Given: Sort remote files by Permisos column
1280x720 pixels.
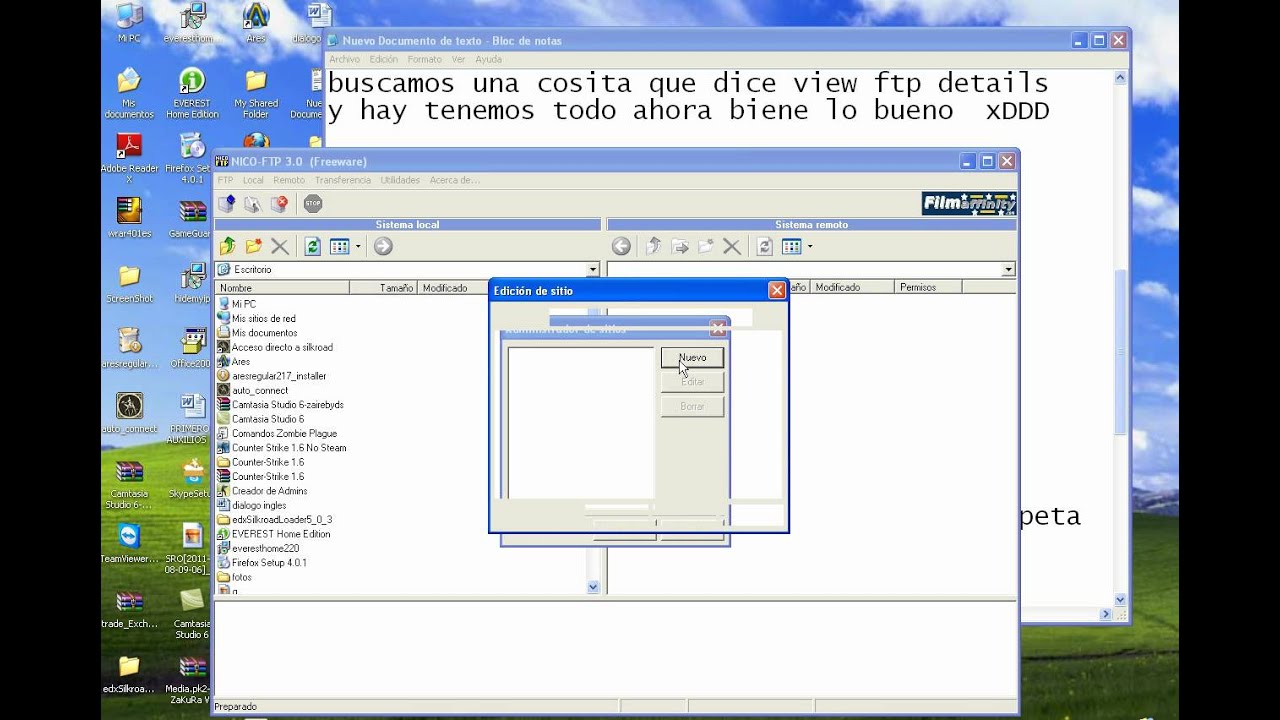Looking at the screenshot, I should pos(929,287).
